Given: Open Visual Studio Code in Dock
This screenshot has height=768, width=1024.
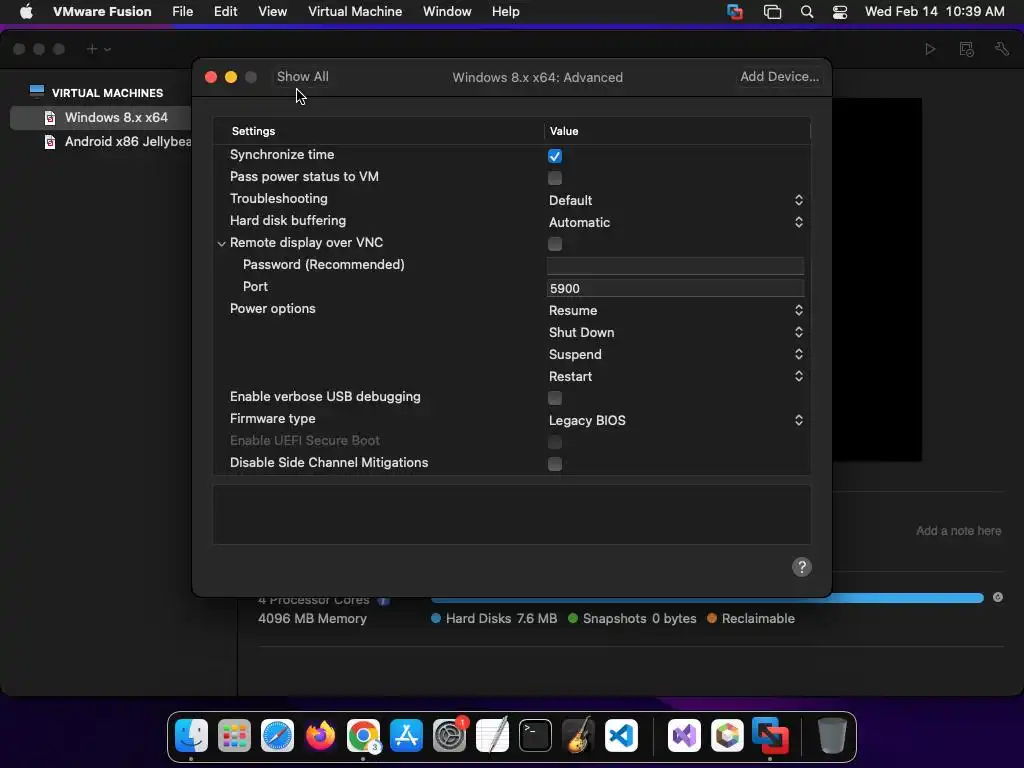Looking at the screenshot, I should tap(621, 735).
